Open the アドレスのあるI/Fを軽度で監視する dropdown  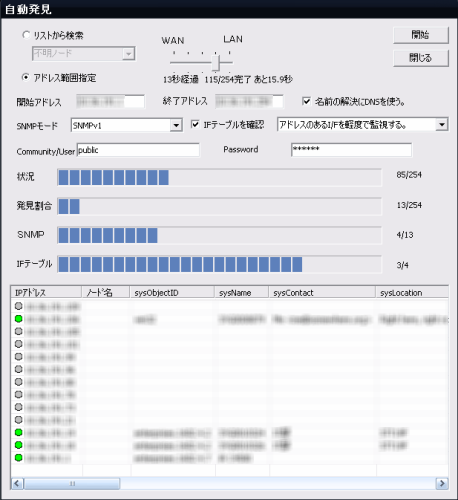pos(363,125)
